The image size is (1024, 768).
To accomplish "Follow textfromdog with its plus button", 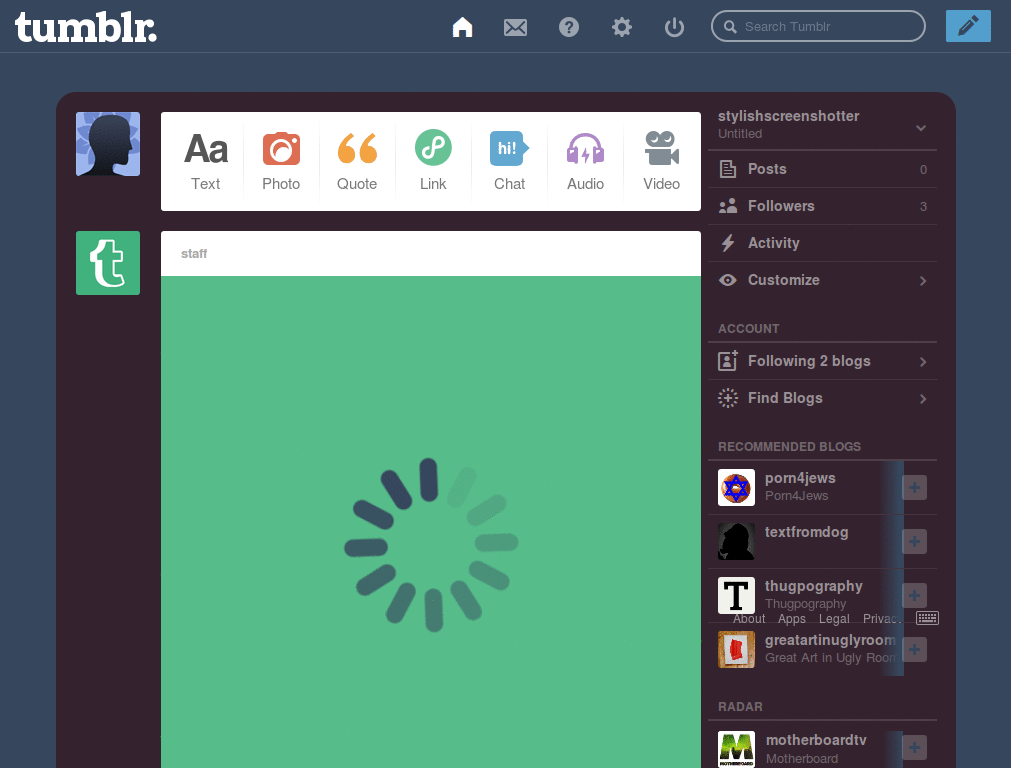I will pos(914,541).
